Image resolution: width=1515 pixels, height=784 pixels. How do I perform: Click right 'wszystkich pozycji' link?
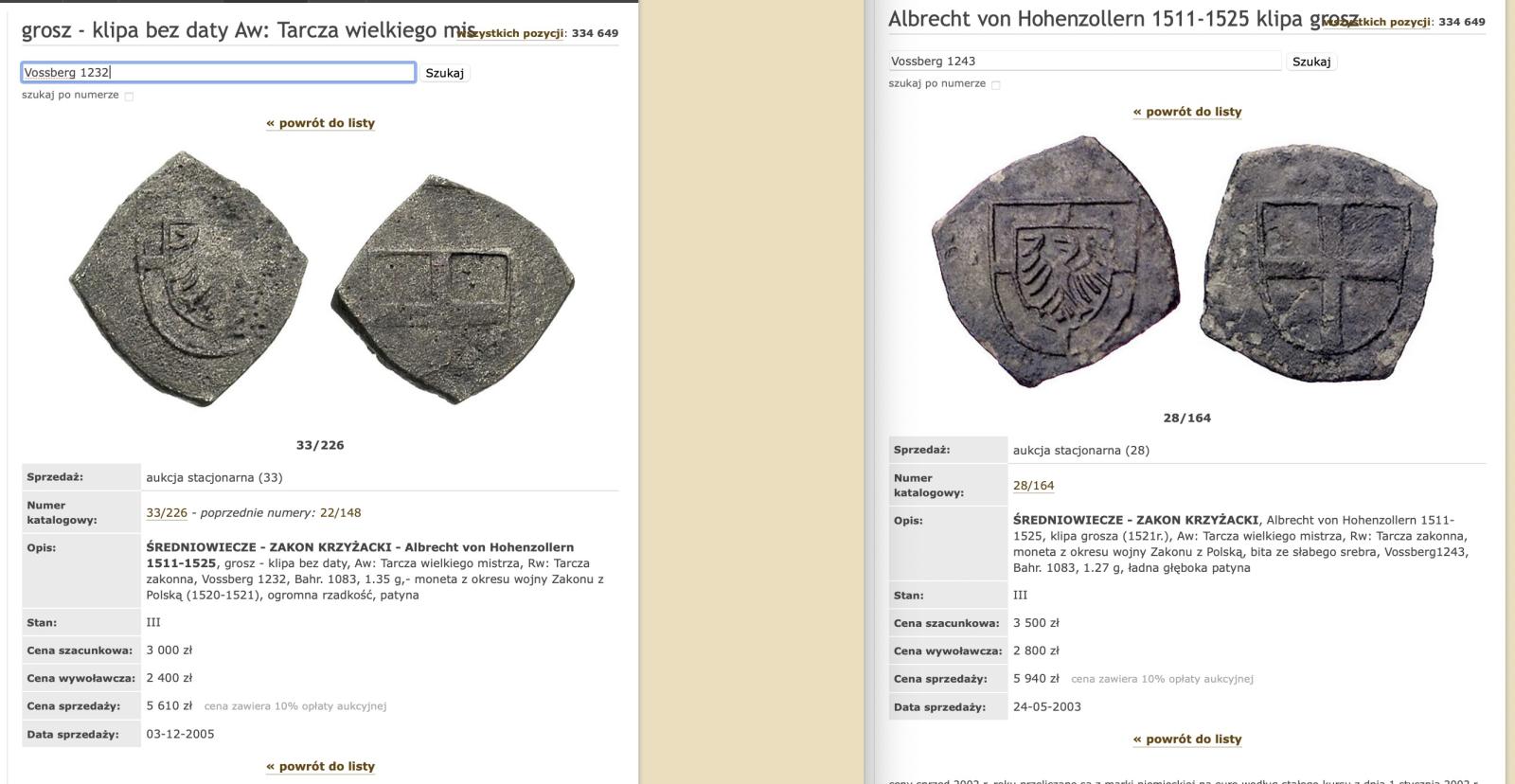pyautogui.click(x=1377, y=22)
